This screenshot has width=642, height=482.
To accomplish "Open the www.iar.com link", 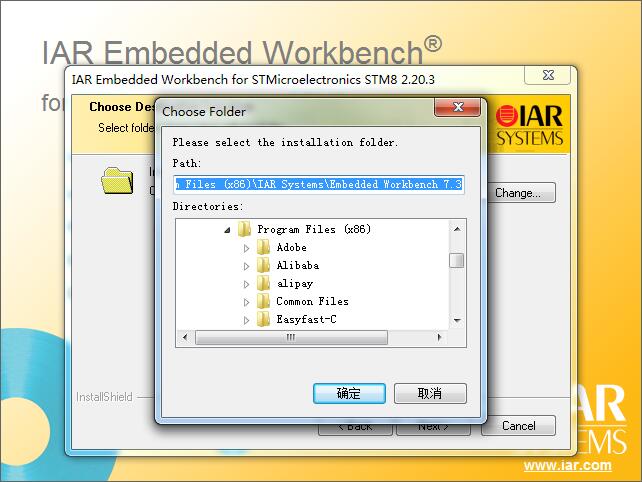I will 567,466.
